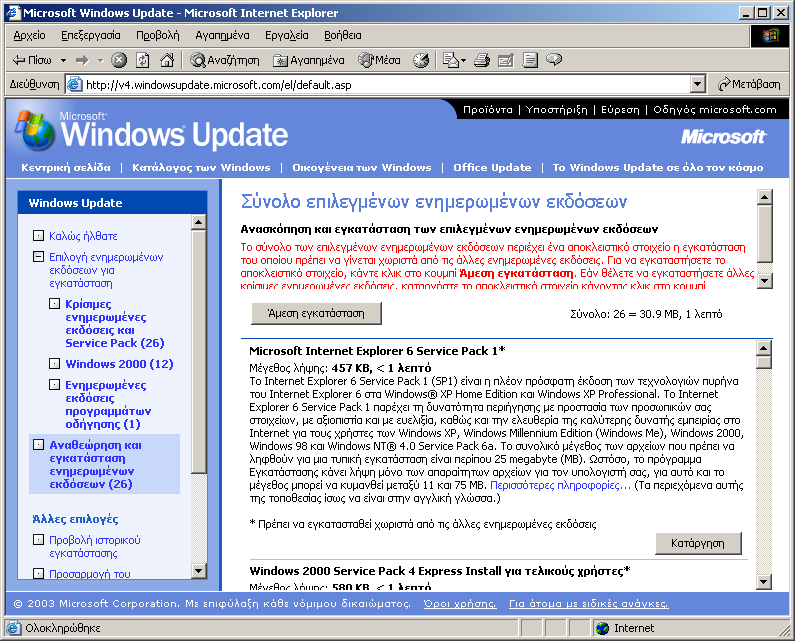The height and width of the screenshot is (641, 795).
Task: Click the Κατάργηση remove button
Action: [698, 543]
